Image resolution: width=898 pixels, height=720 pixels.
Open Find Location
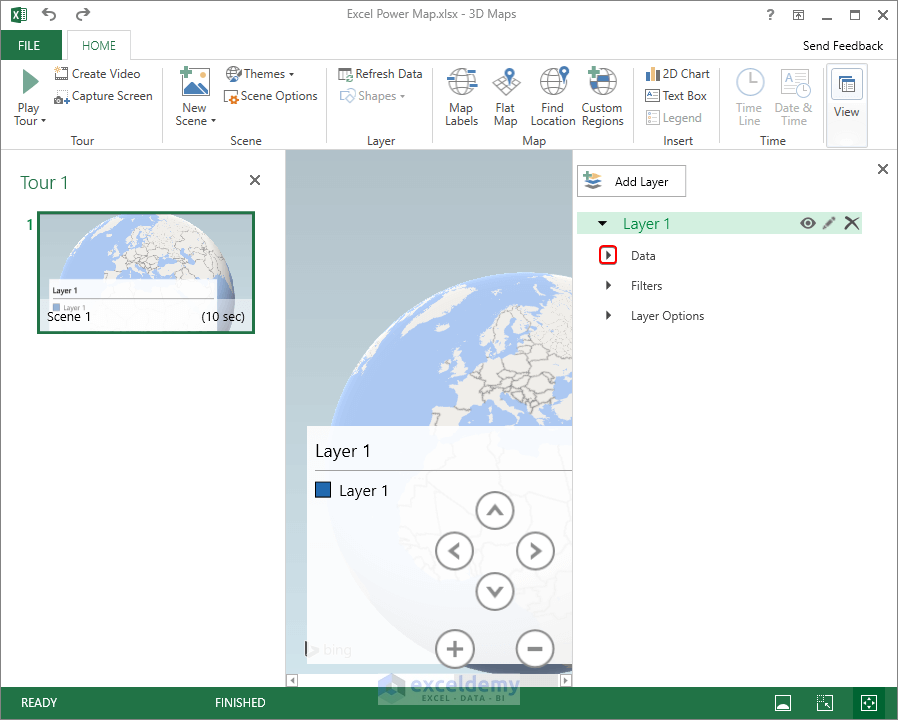pyautogui.click(x=553, y=97)
